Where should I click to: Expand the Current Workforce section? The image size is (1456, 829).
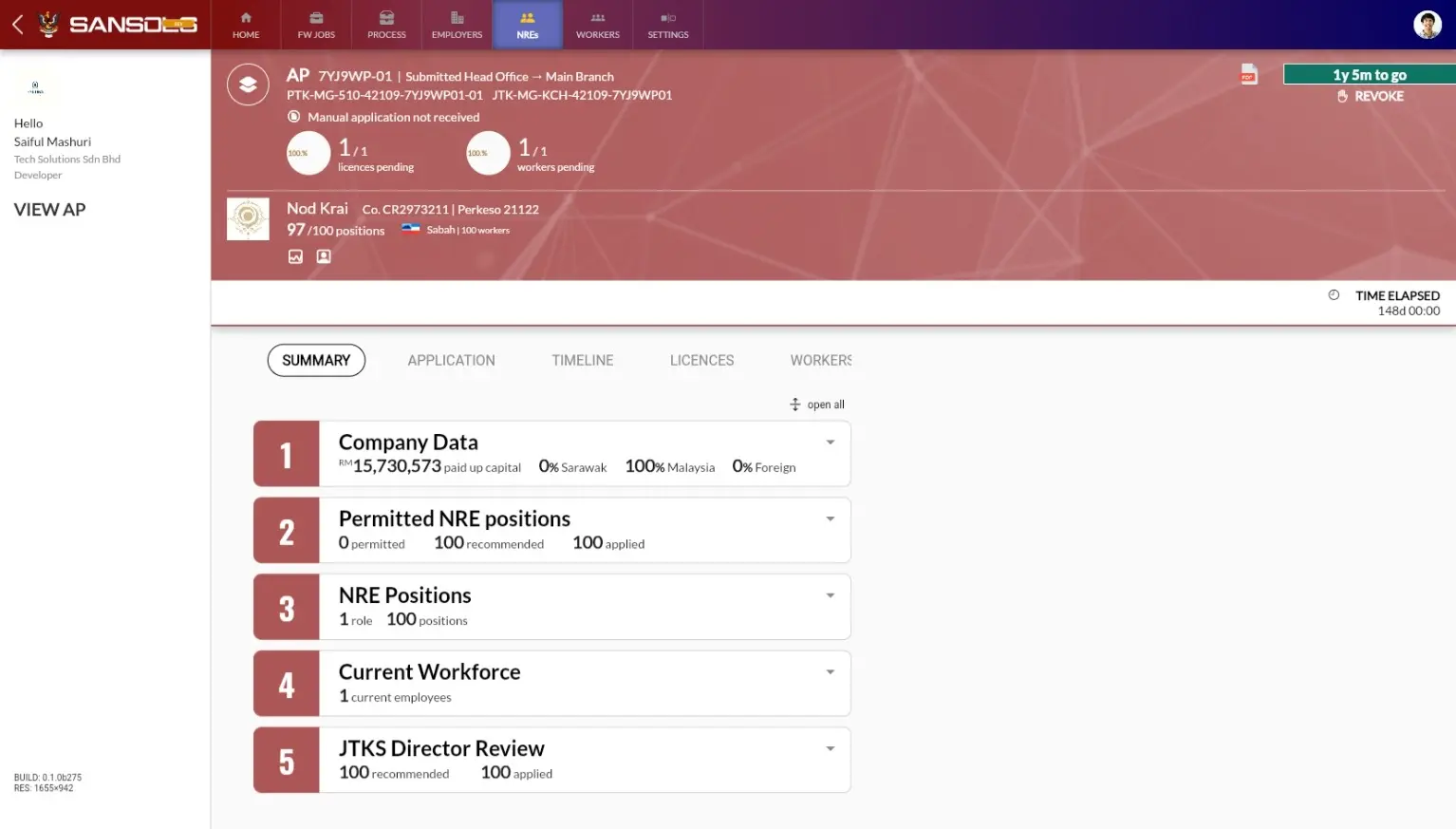click(x=831, y=672)
